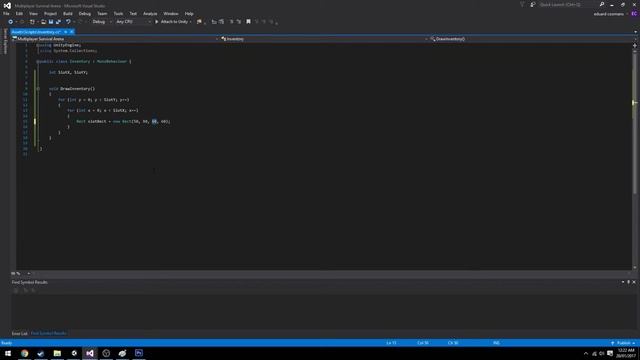The width and height of the screenshot is (640, 360).
Task: Open Chrome from the Windows taskbar
Action: (24, 353)
